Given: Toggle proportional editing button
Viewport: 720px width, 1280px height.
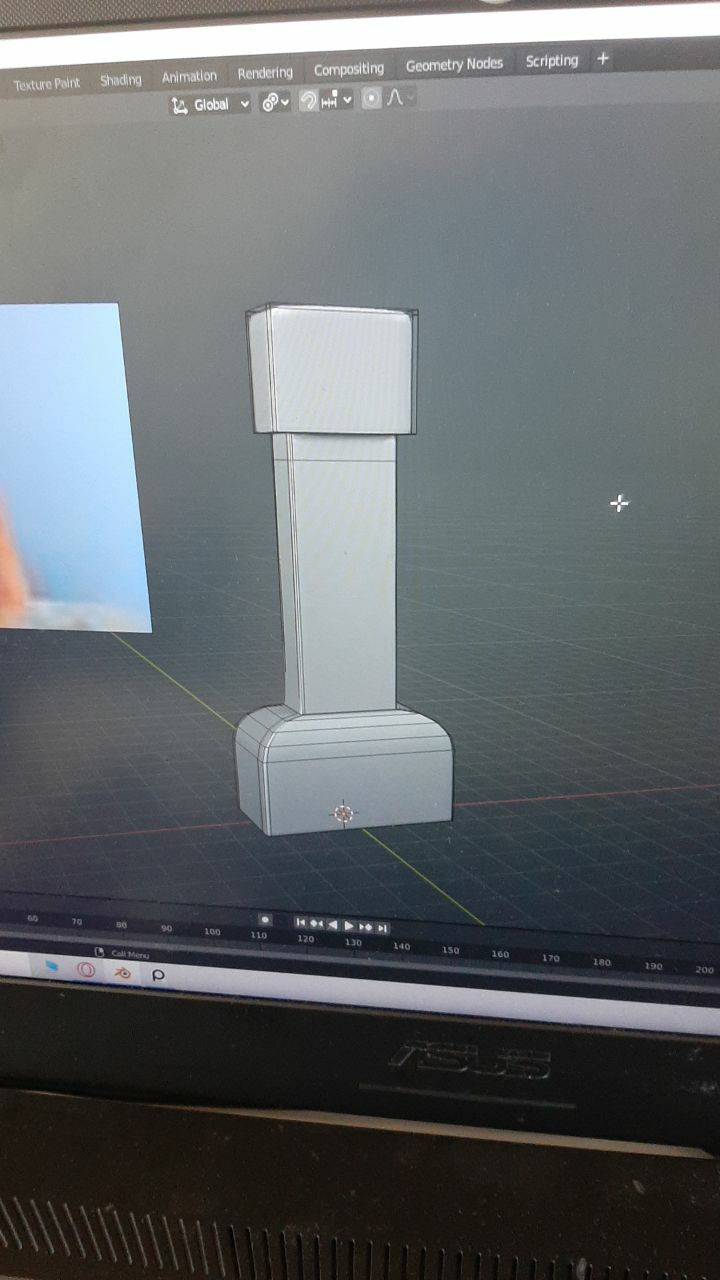Looking at the screenshot, I should pyautogui.click(x=371, y=99).
